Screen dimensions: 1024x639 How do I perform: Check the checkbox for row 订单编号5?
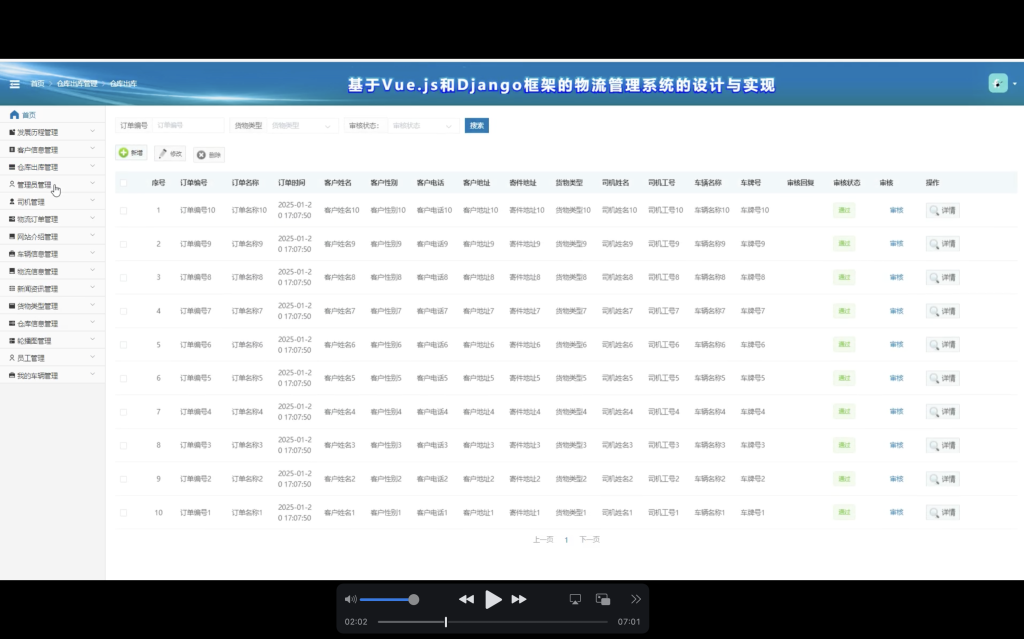tap(123, 378)
